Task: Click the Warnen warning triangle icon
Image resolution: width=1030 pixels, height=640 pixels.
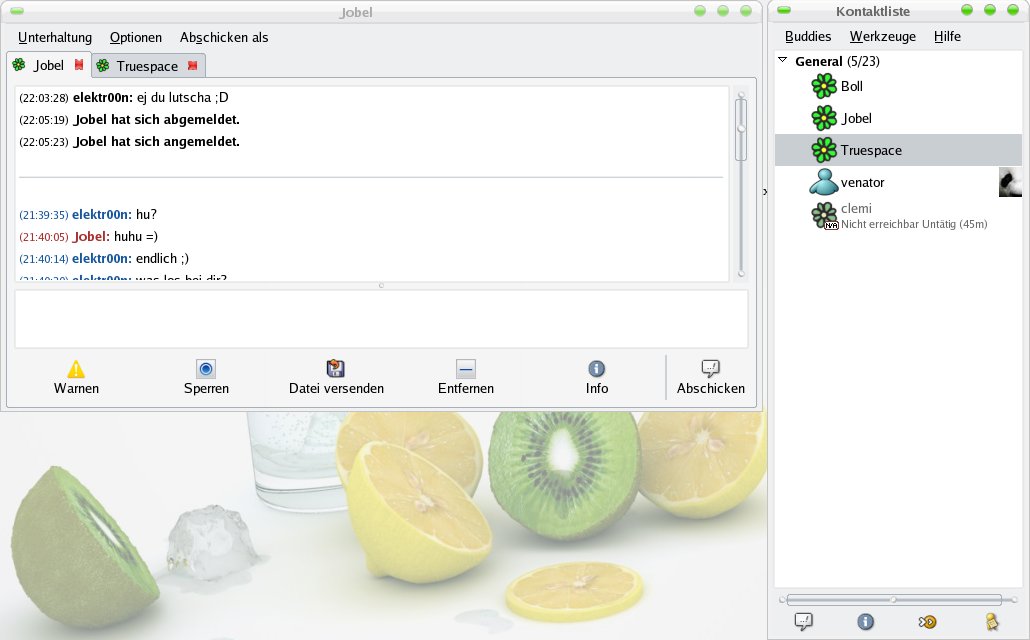Action: coord(76,369)
